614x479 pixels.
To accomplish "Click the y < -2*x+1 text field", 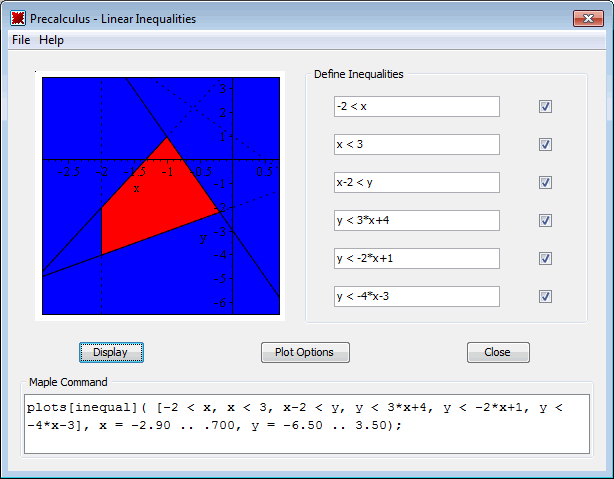I will (416, 259).
